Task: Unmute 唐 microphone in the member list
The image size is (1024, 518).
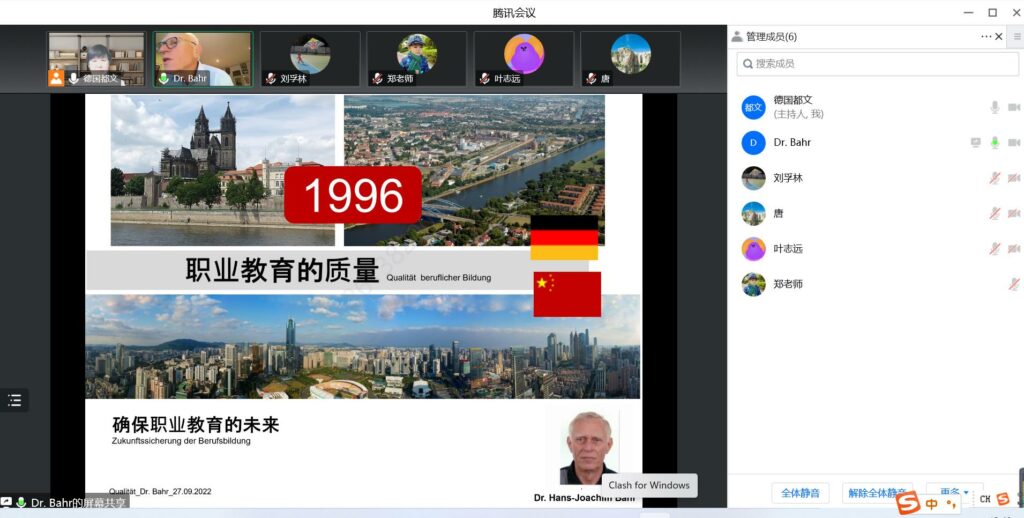Action: [x=995, y=213]
